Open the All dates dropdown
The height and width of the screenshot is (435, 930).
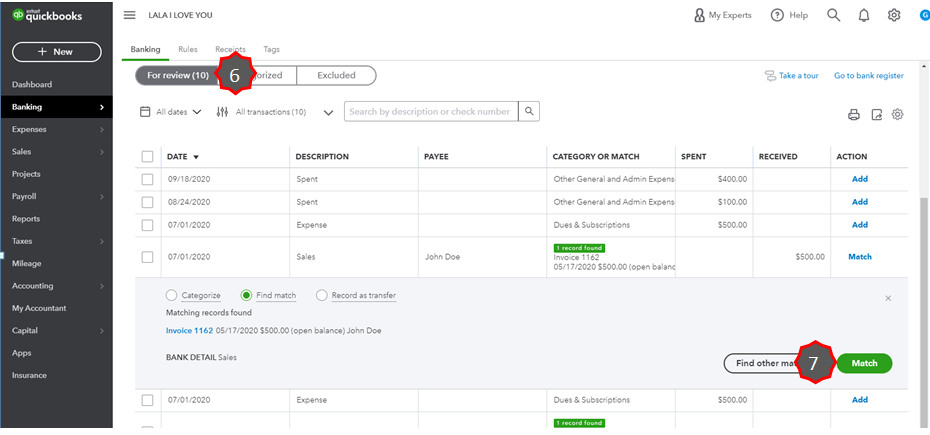171,112
